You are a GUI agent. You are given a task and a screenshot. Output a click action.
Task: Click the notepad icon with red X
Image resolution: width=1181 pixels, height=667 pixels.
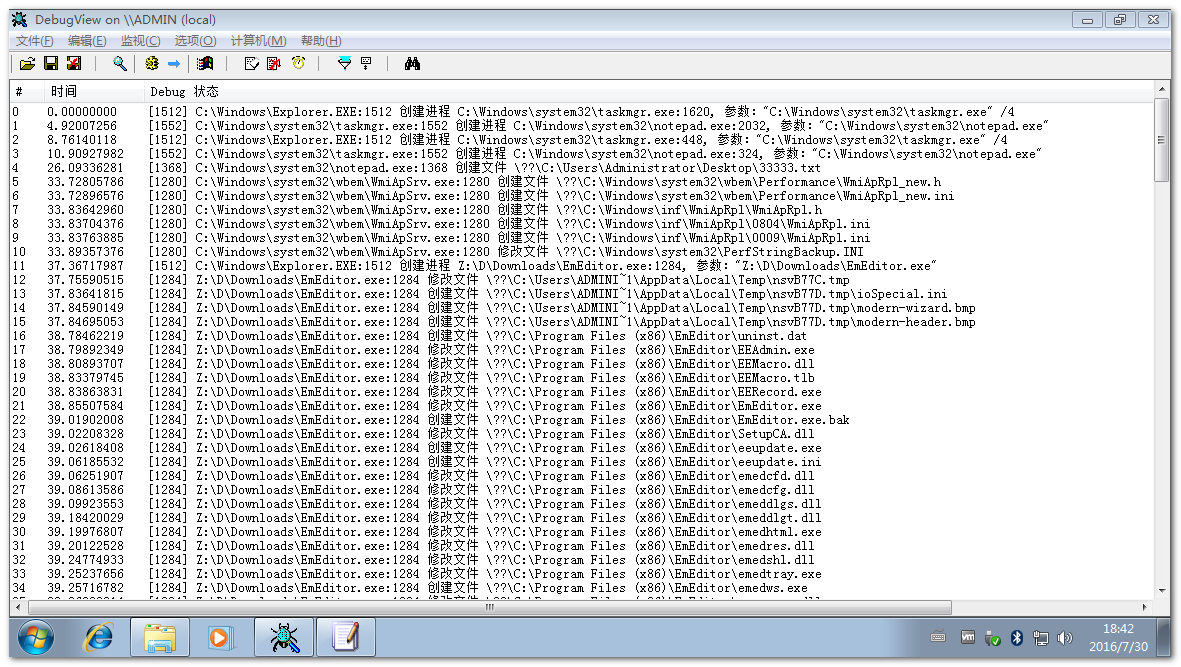pyautogui.click(x=274, y=64)
